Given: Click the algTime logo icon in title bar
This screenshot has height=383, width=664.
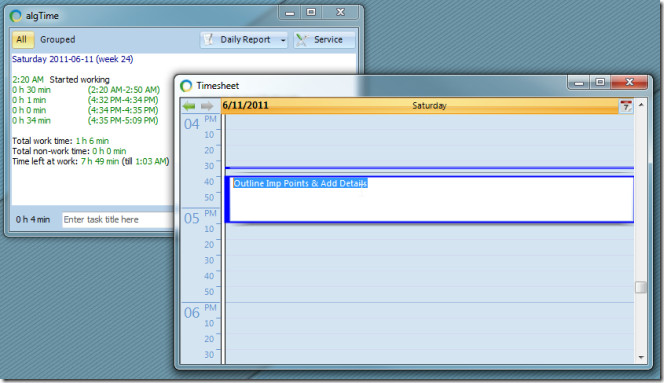Looking at the screenshot, I should [x=16, y=16].
